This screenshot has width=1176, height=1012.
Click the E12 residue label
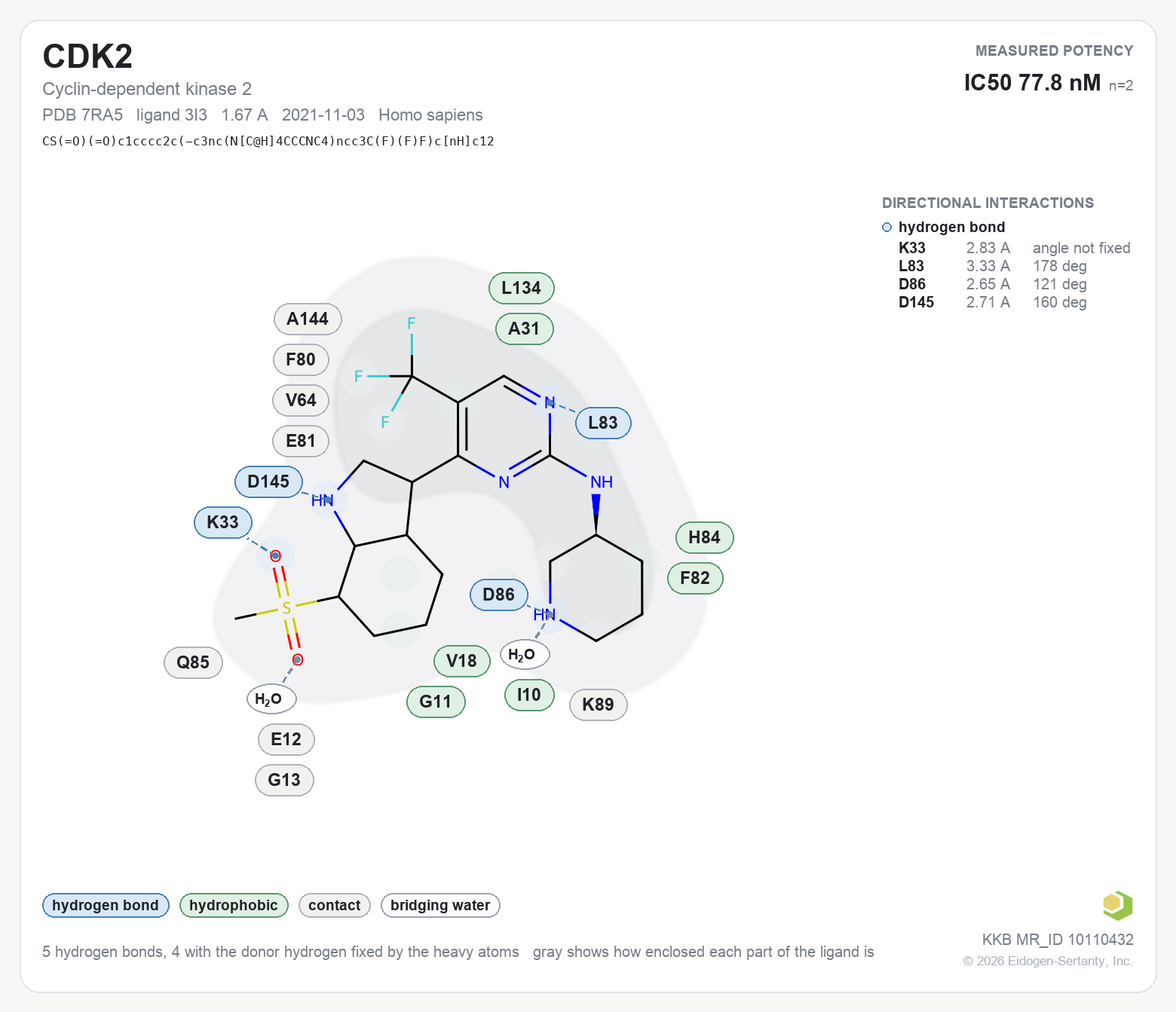[286, 739]
